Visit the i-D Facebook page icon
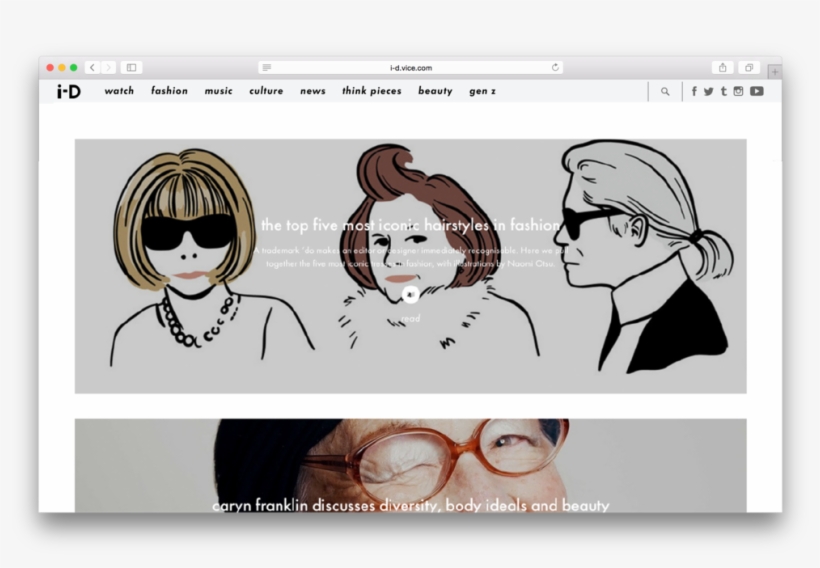820x568 pixels. point(694,92)
